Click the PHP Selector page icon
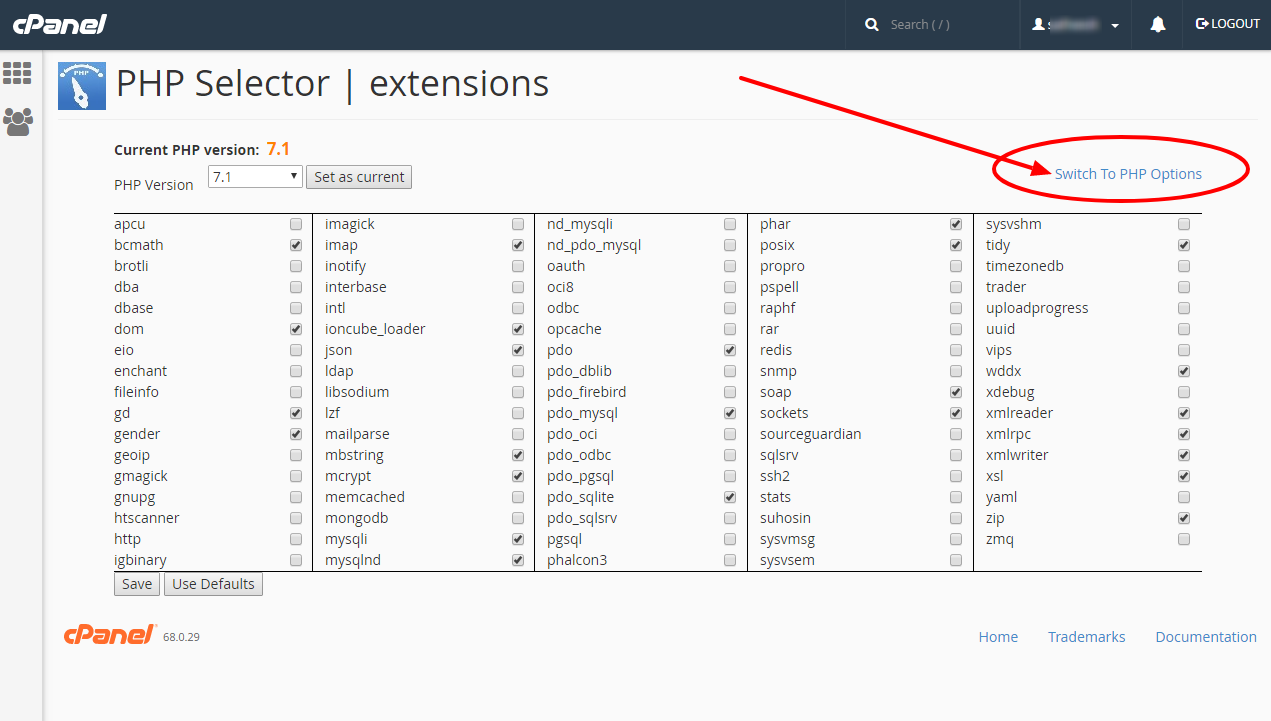1271x721 pixels. point(81,85)
